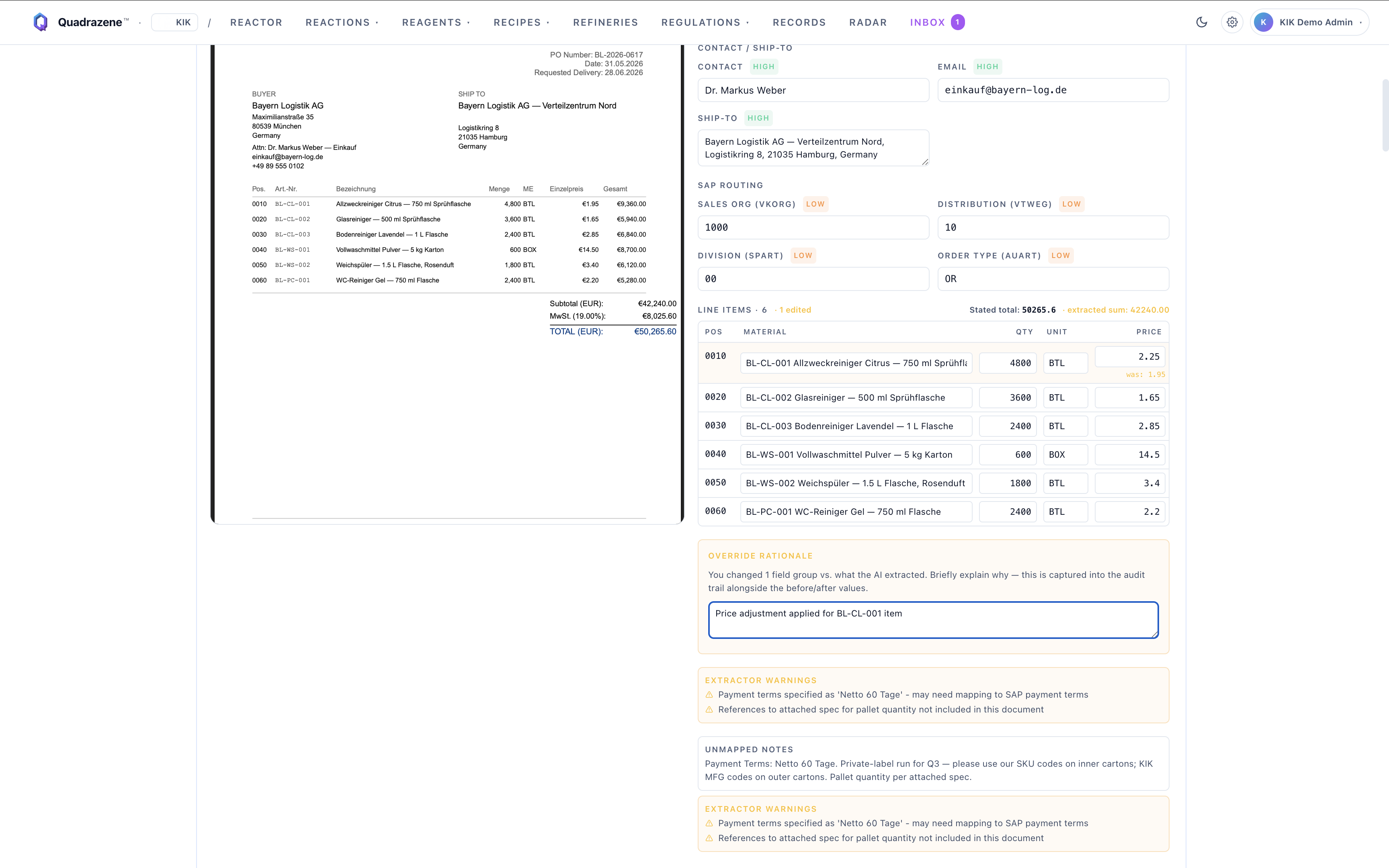Viewport: 1389px width, 868px height.
Task: Edit material field for position 0010
Action: coord(856,363)
